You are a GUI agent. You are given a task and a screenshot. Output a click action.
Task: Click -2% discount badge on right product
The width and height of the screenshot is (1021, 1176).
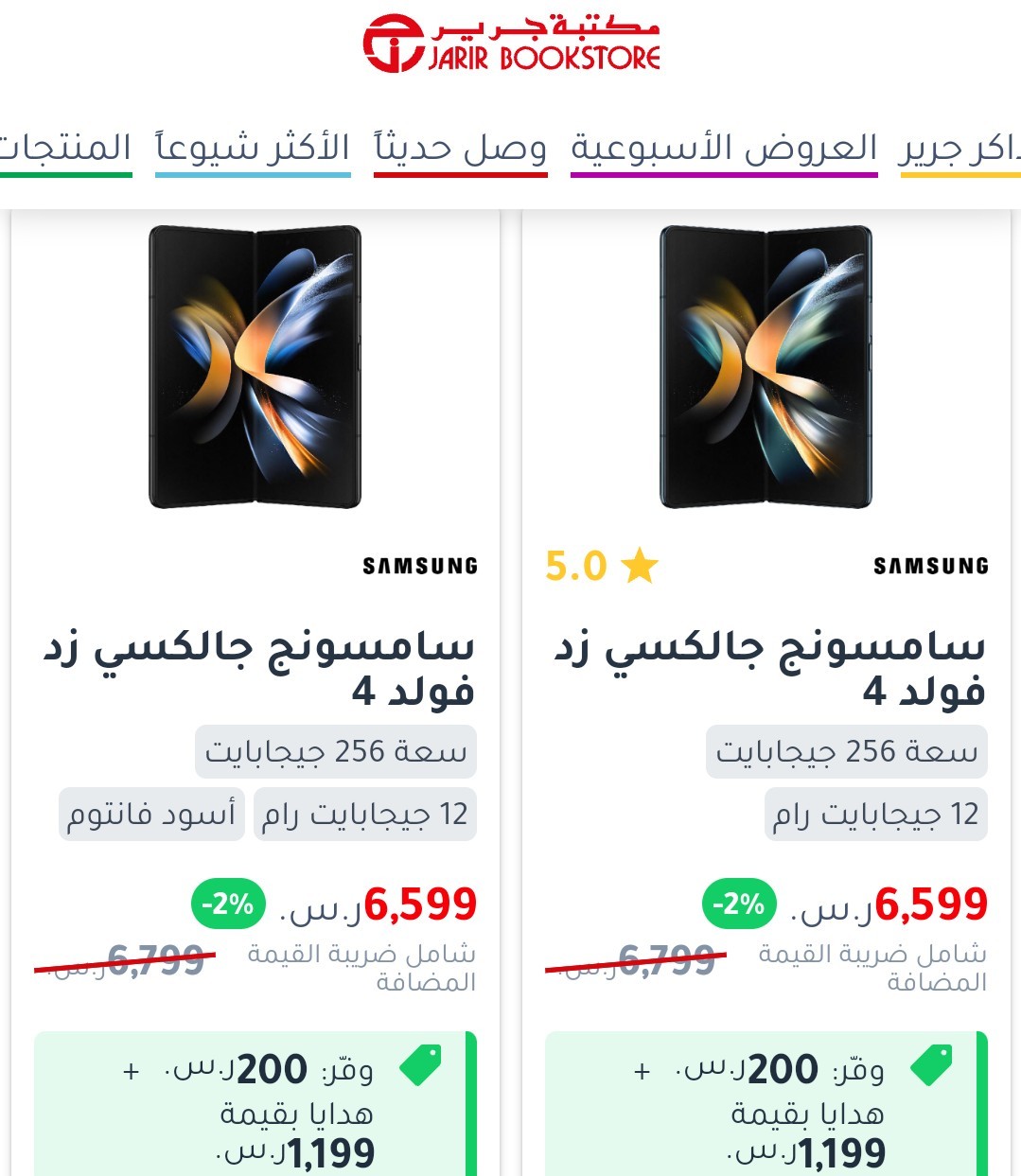click(x=739, y=904)
